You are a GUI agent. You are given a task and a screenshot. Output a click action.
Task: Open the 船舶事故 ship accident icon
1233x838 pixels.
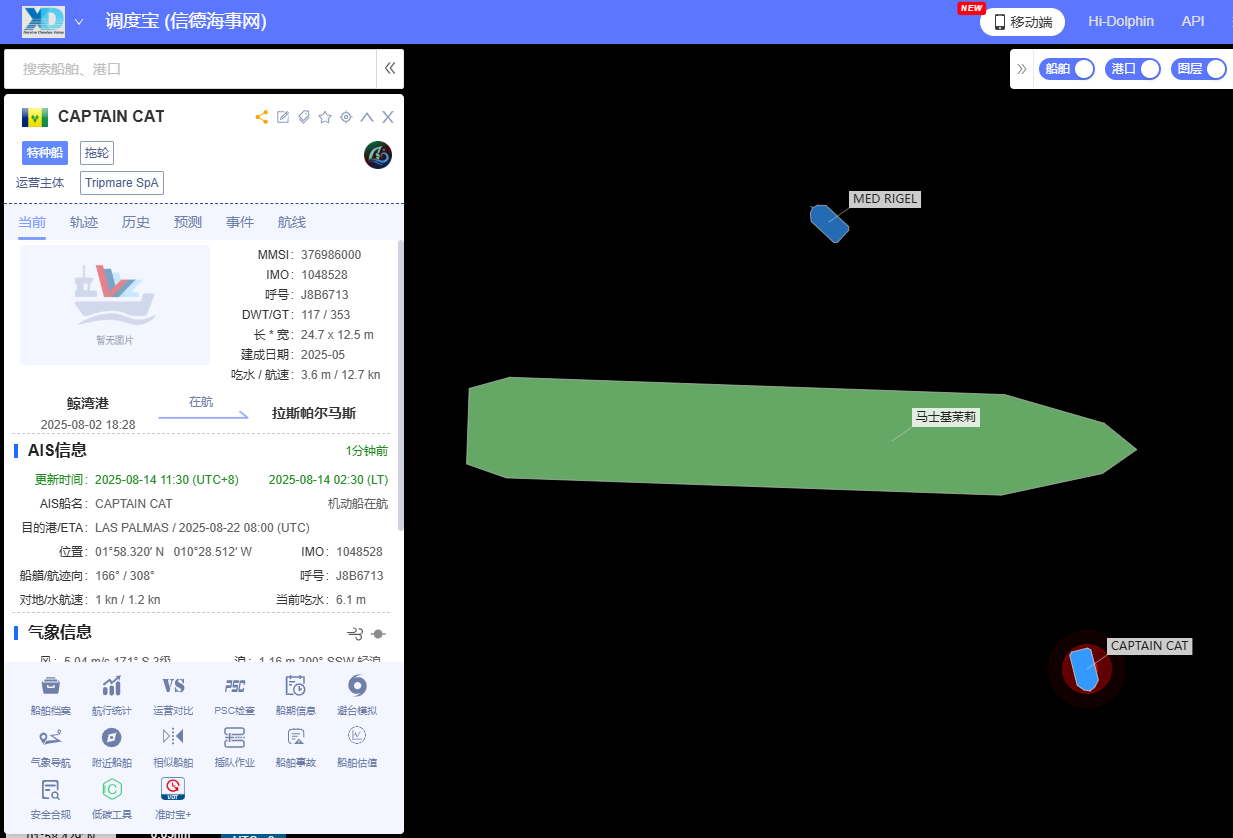pyautogui.click(x=296, y=737)
